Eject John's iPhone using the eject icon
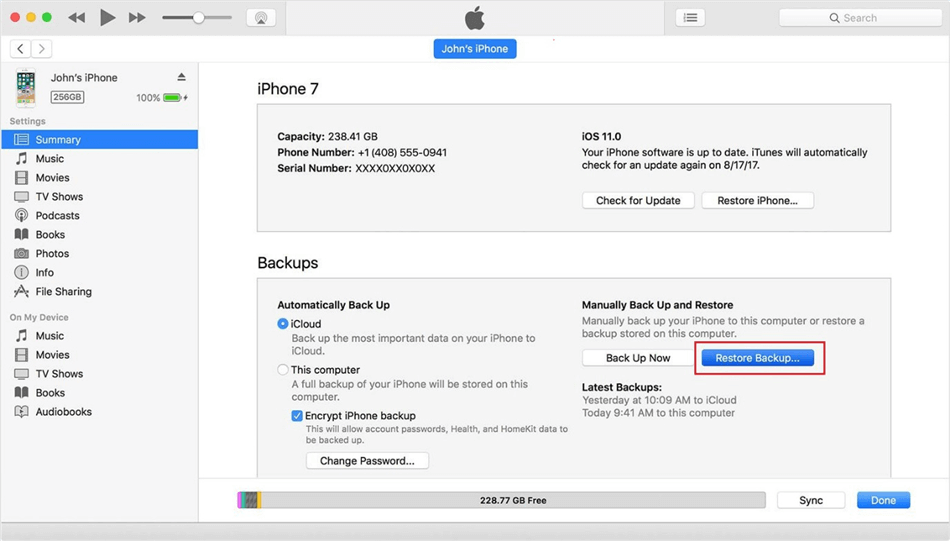Screen dimensions: 950x541 pos(181,77)
